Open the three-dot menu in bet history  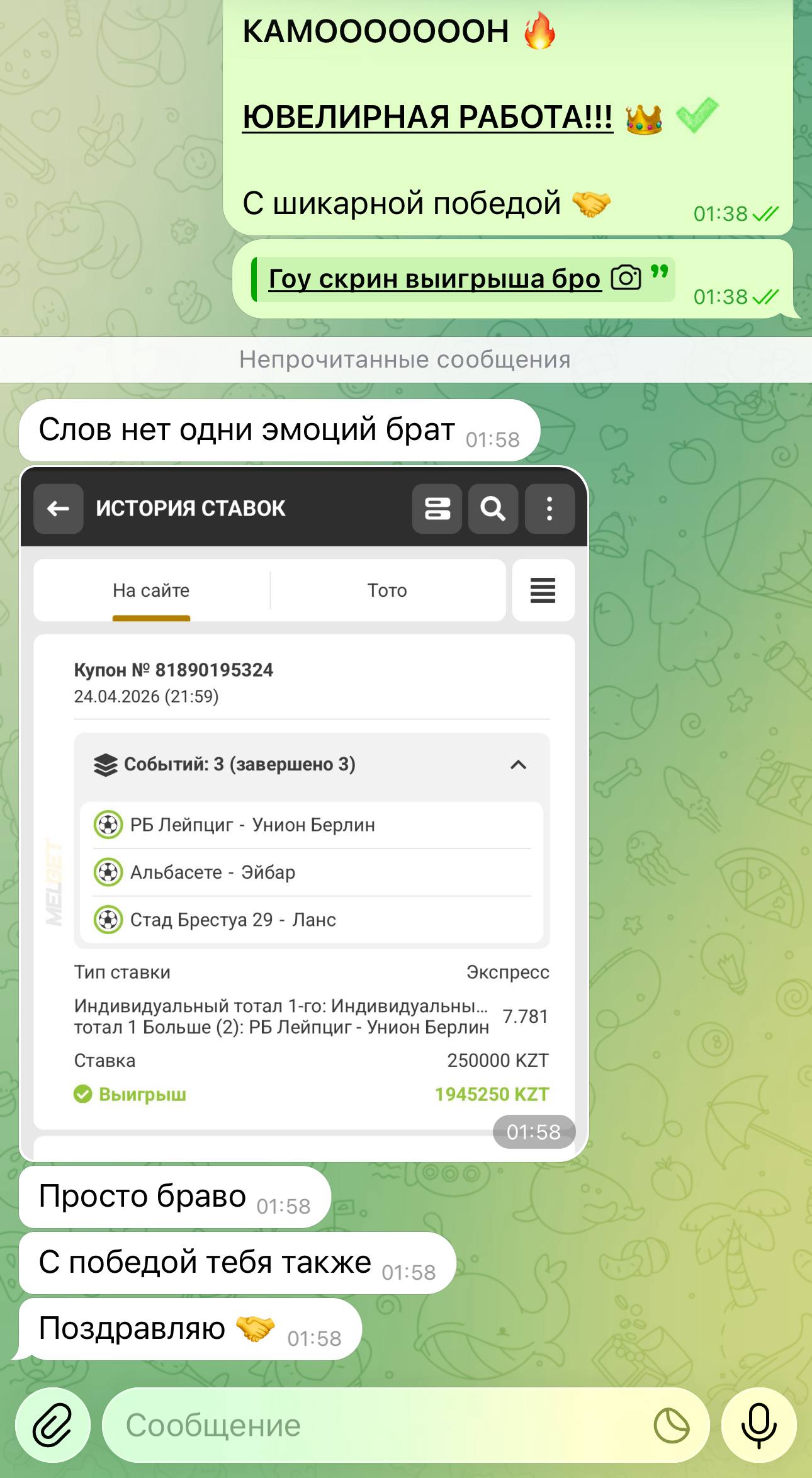(550, 509)
